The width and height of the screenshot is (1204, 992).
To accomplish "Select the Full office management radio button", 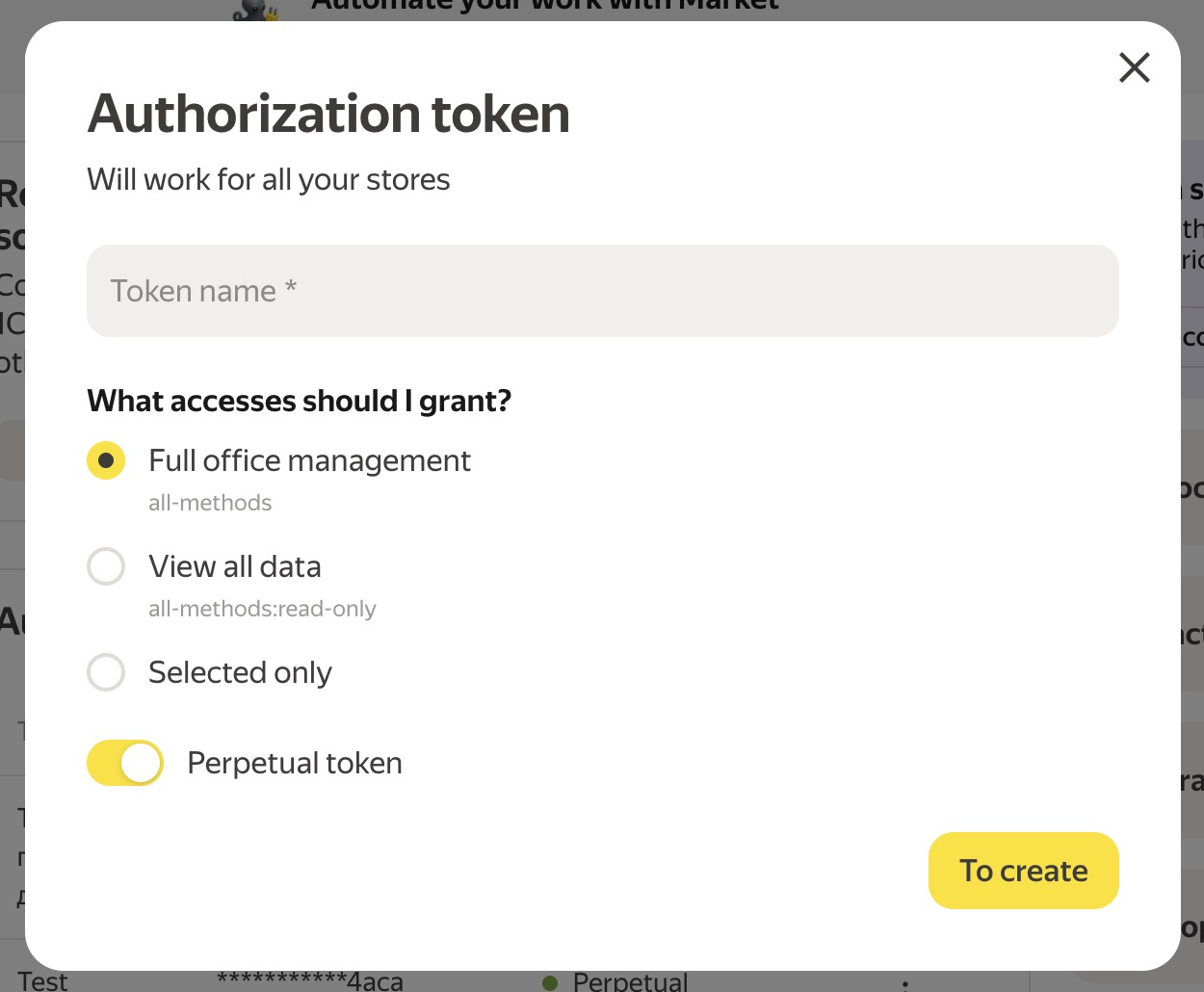I will pyautogui.click(x=106, y=460).
